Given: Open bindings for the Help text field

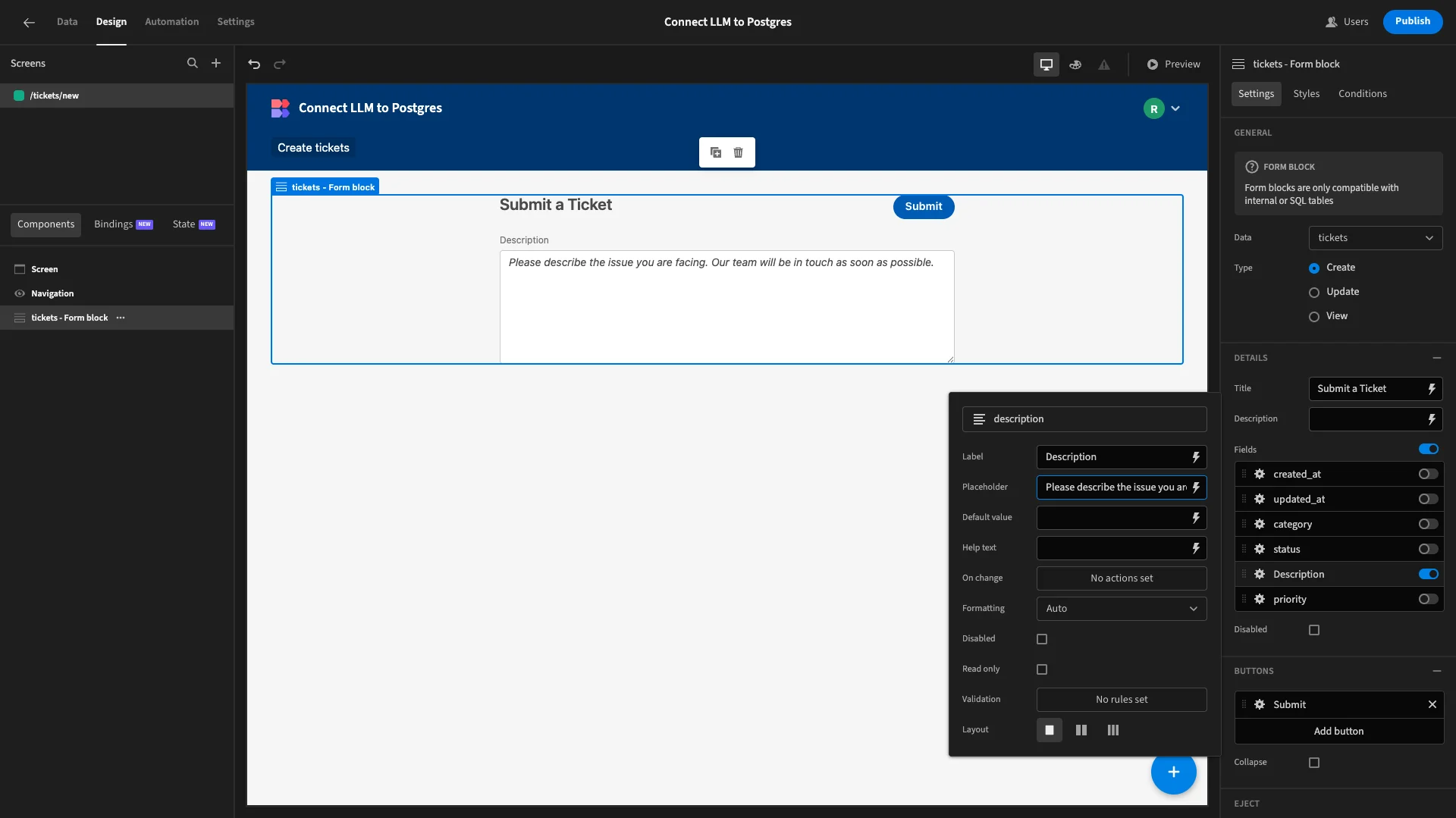Looking at the screenshot, I should point(1196,548).
